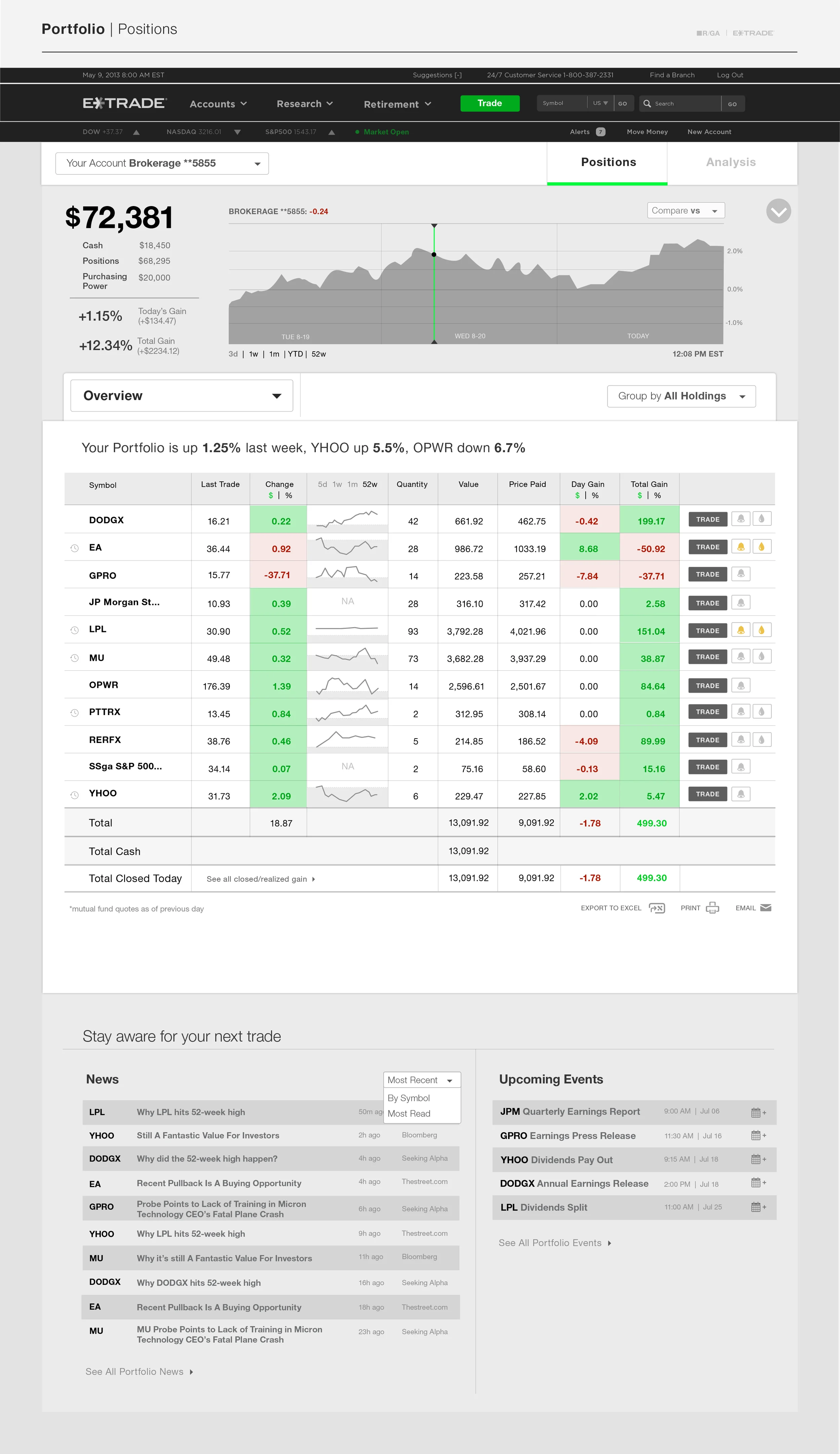840x1454 pixels.
Task: Switch to the Analysis tab
Action: click(731, 163)
